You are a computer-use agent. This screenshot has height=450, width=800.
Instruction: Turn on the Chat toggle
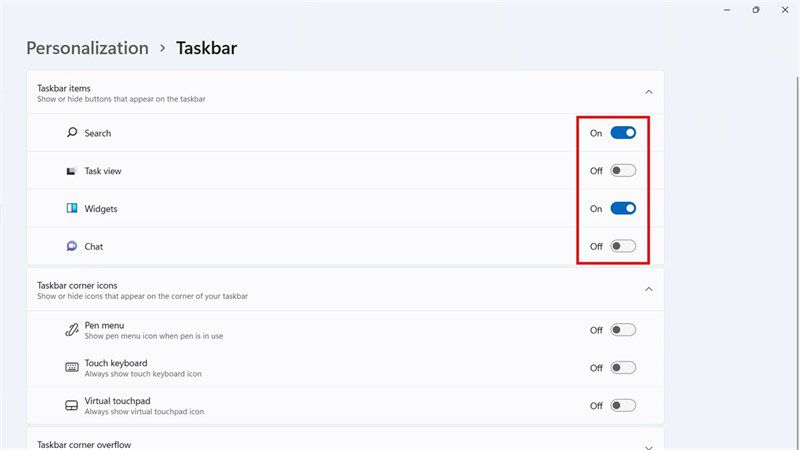coord(623,246)
